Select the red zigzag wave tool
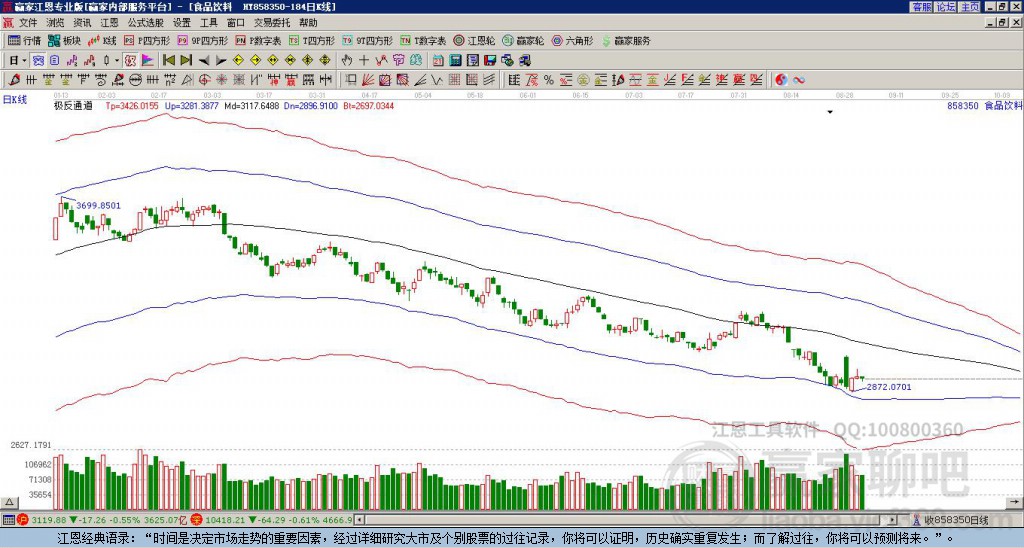 [x=381, y=61]
